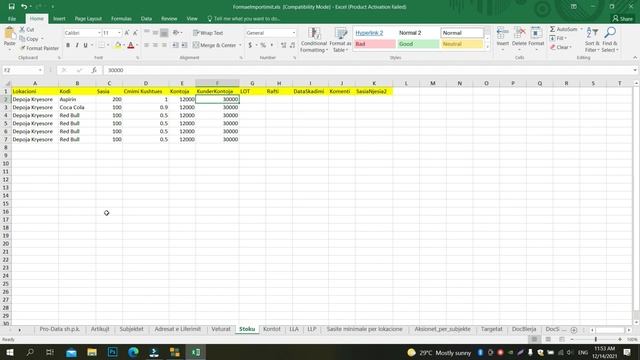The width and height of the screenshot is (640, 360).
Task: Toggle Middle Align vertical alignment
Action: tap(155, 33)
